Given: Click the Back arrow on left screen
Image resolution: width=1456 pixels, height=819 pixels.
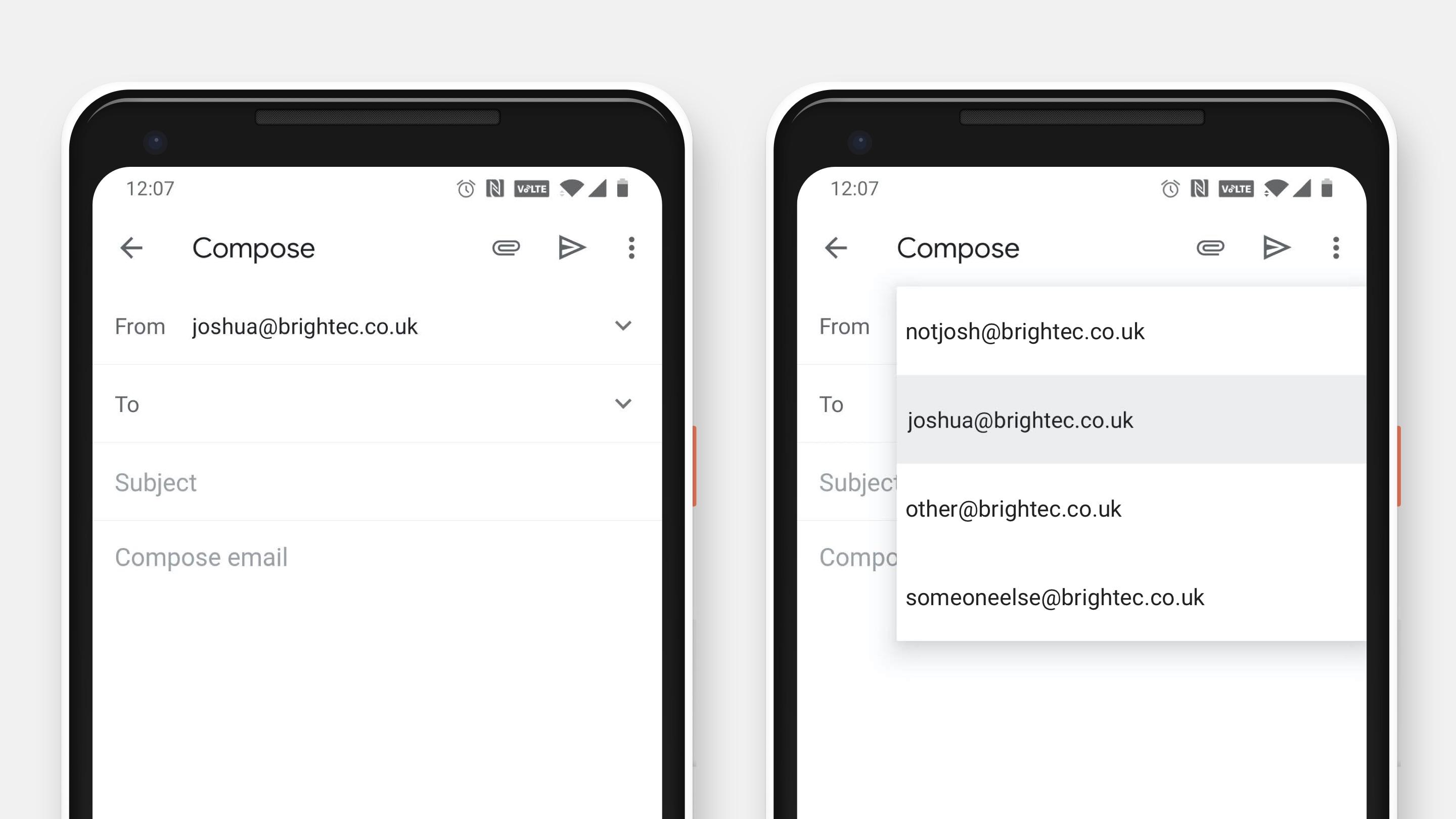Looking at the screenshot, I should click(134, 247).
